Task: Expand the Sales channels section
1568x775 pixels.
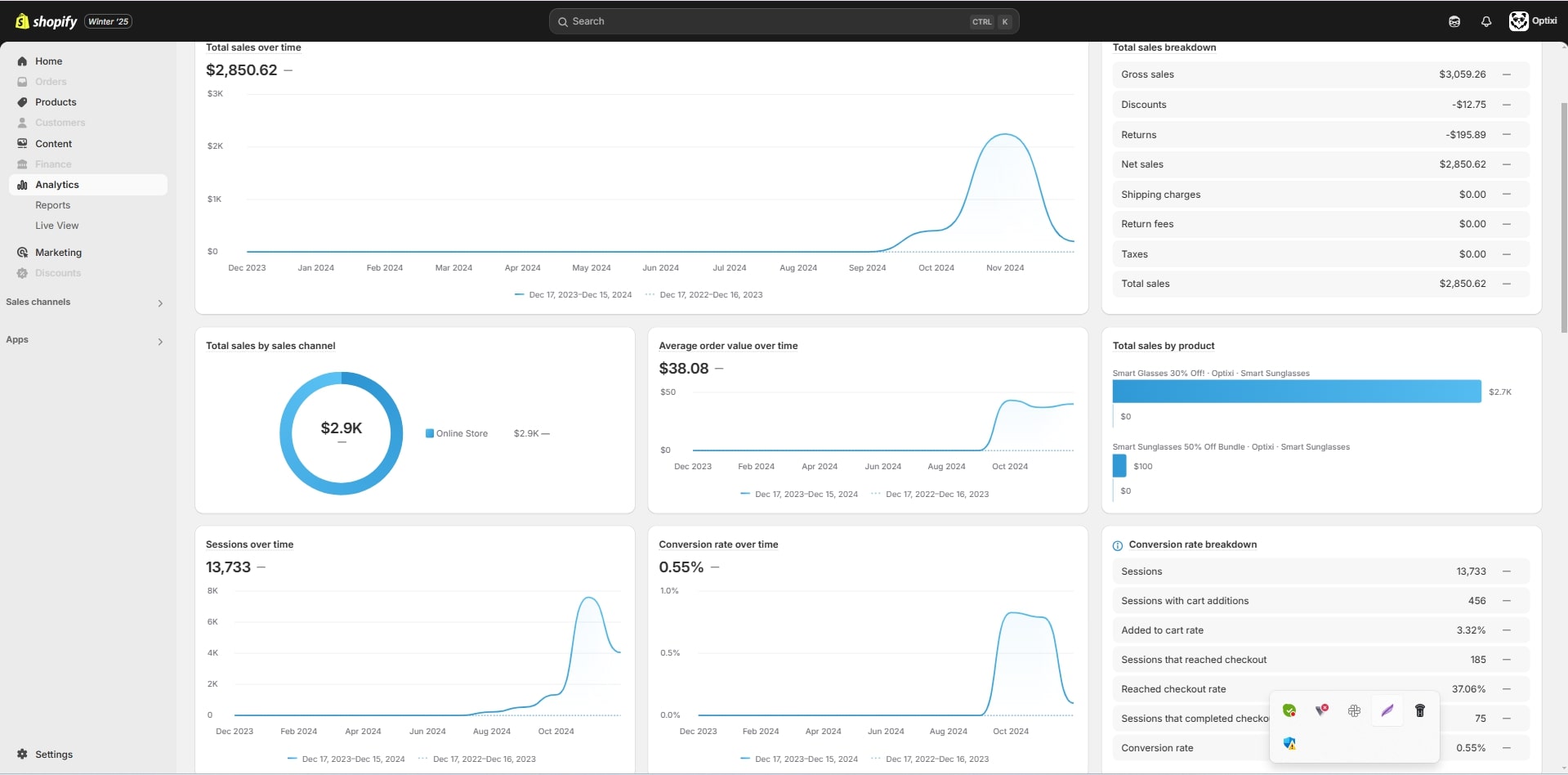Action: [x=160, y=303]
